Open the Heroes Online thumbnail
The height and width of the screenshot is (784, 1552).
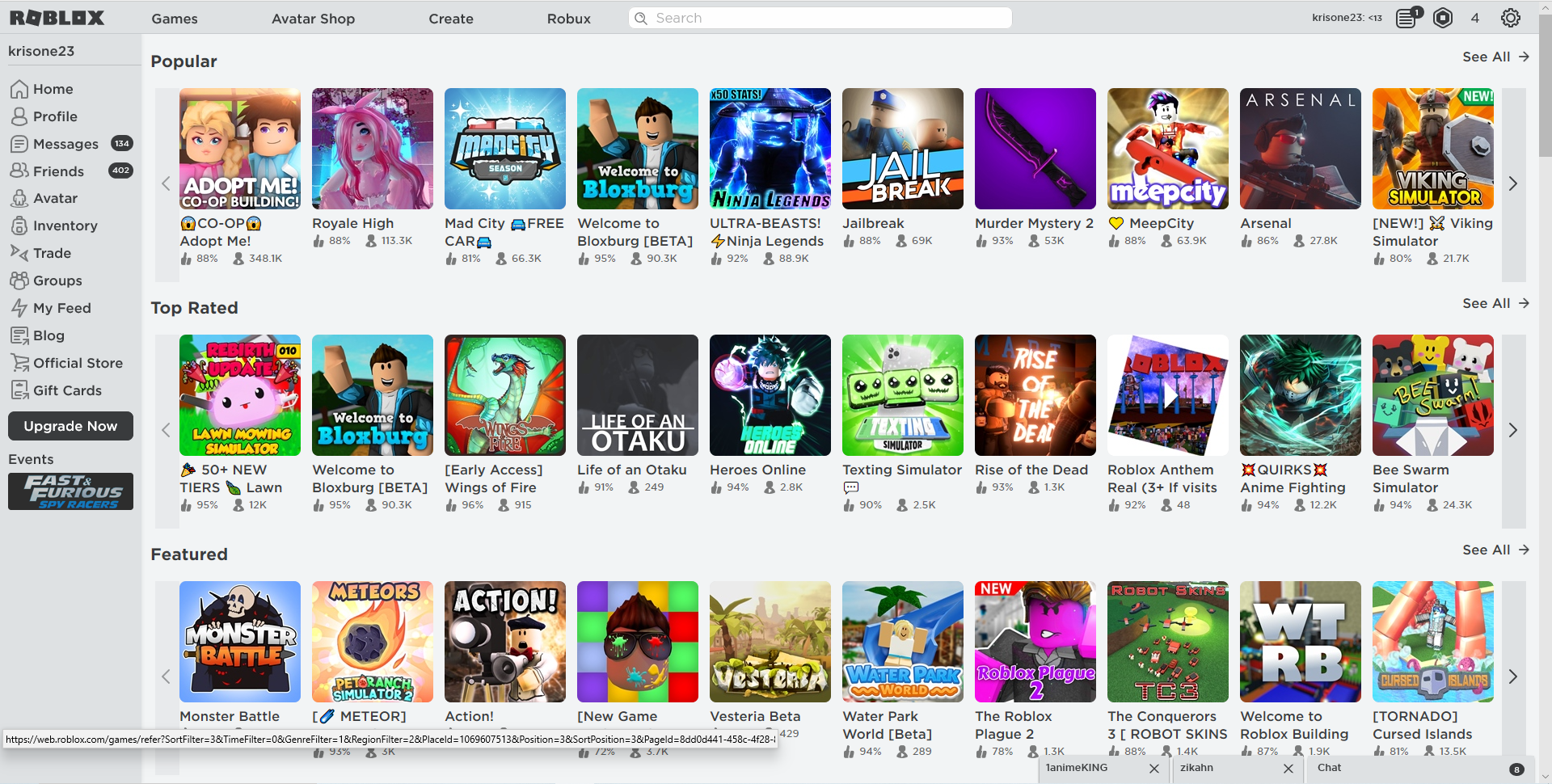coord(770,395)
